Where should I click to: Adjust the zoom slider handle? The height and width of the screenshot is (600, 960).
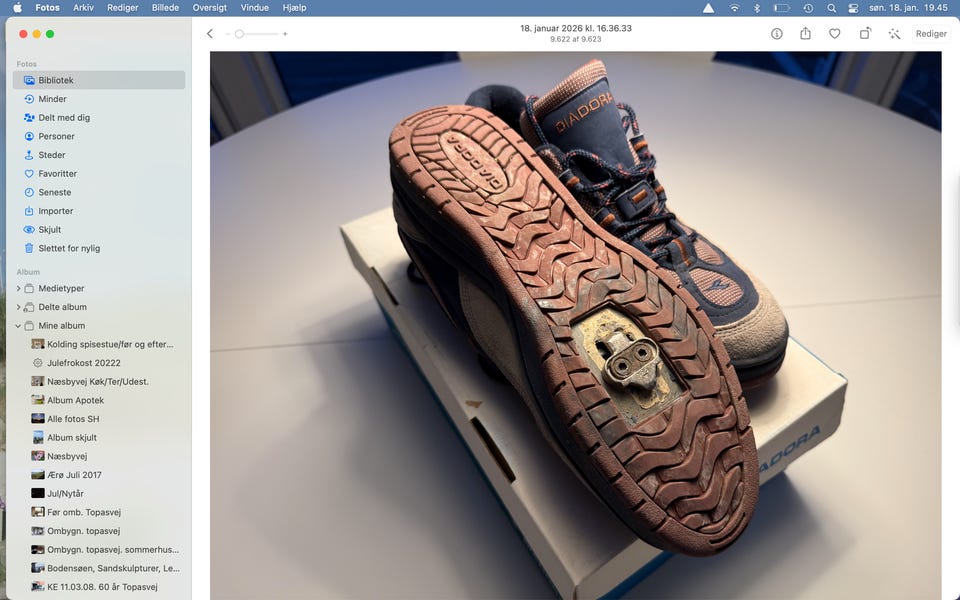(x=239, y=34)
